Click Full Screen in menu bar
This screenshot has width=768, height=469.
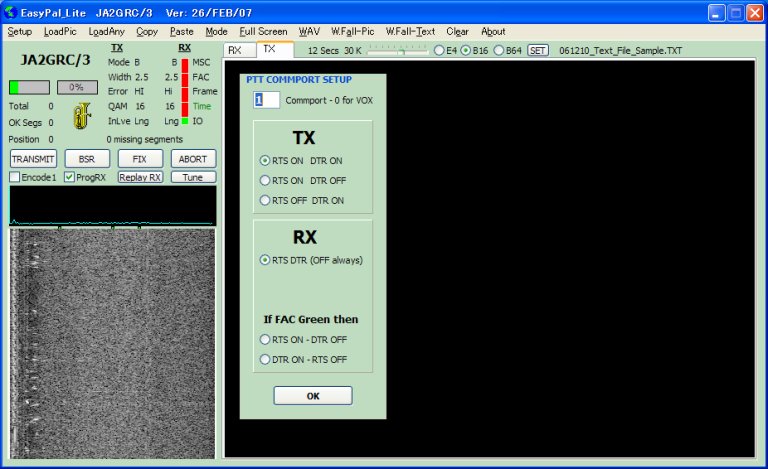pos(263,32)
